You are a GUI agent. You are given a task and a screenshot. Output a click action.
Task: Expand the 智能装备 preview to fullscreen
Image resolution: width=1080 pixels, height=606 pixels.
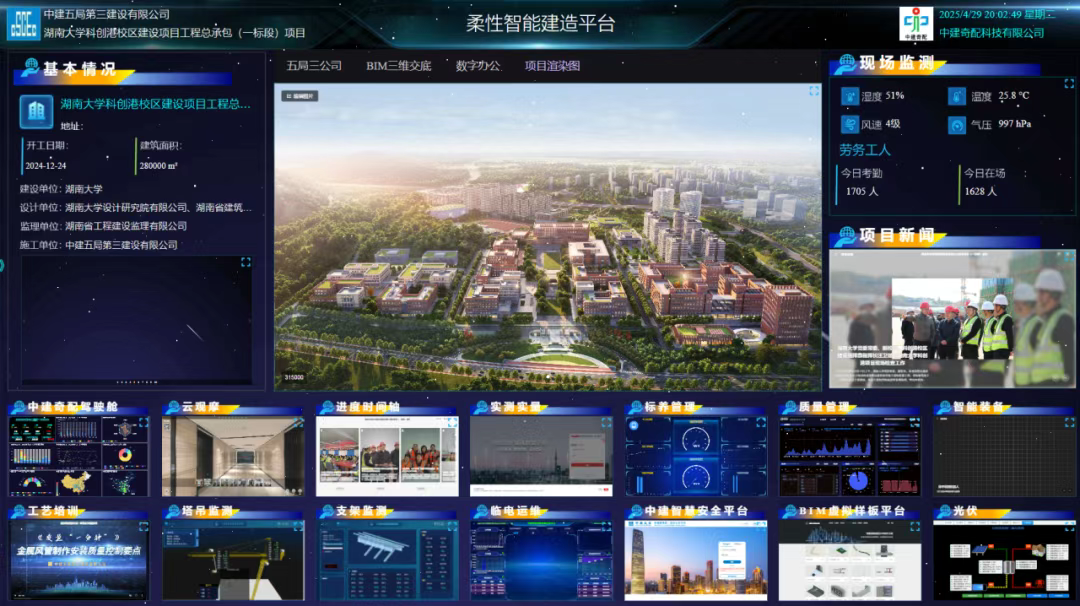1069,422
